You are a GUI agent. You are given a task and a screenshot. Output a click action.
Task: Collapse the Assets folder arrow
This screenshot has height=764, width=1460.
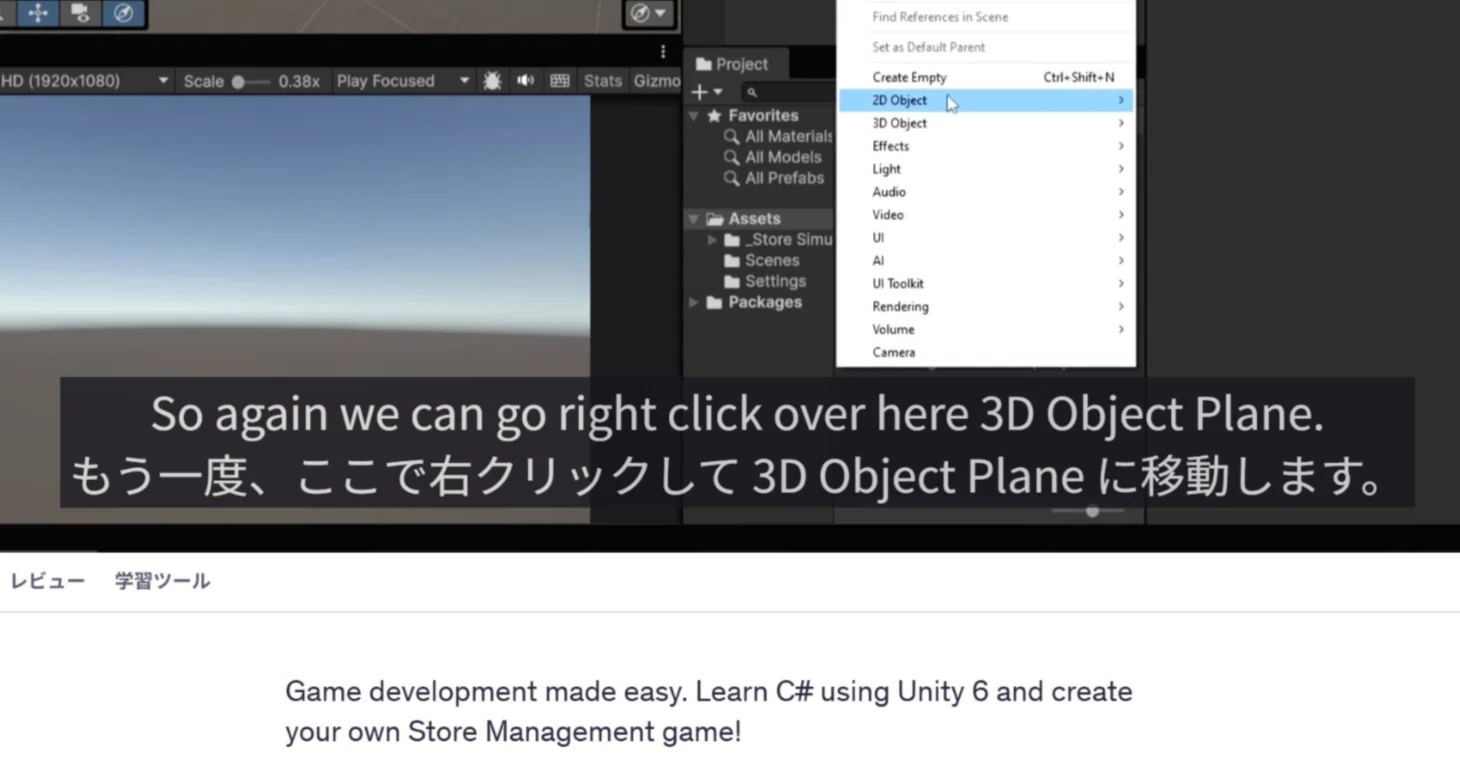point(693,219)
